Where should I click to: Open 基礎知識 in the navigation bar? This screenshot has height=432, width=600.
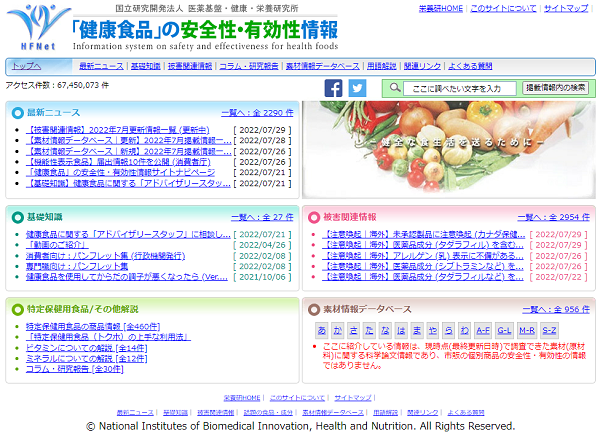tap(145, 66)
